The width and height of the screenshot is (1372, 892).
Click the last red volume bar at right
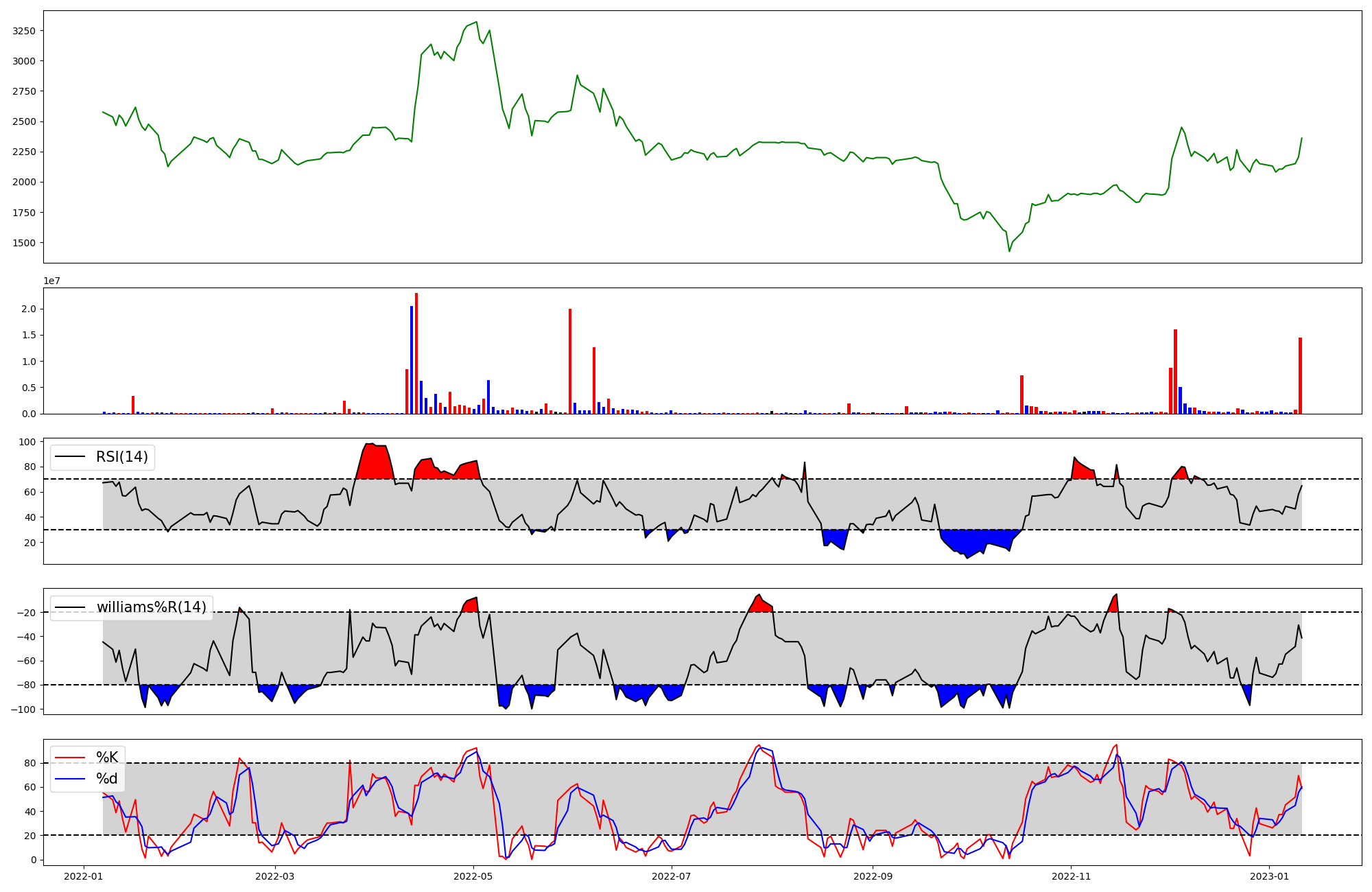pos(1300,375)
